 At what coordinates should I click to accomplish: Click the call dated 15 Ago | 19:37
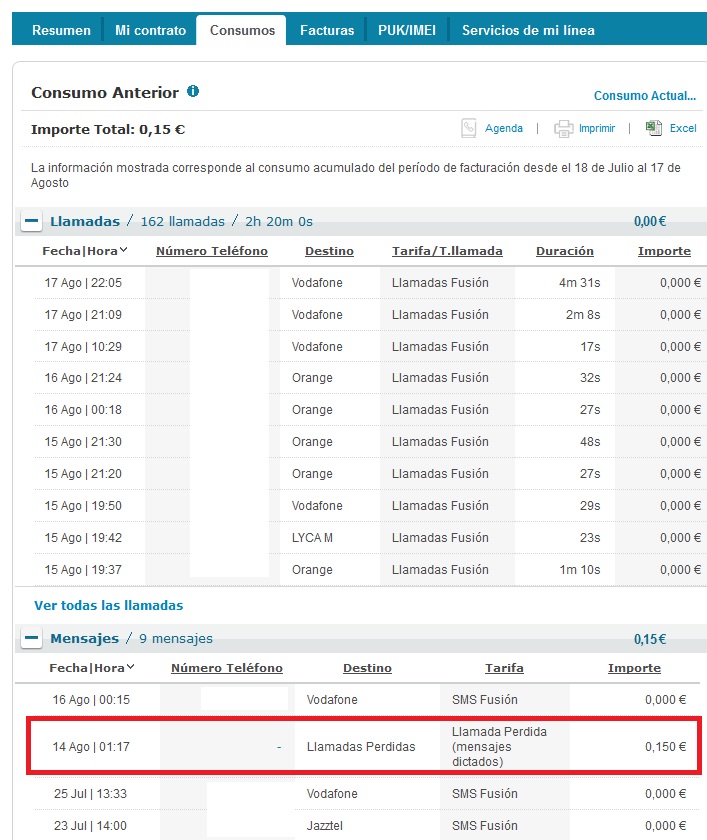pyautogui.click(x=83, y=569)
